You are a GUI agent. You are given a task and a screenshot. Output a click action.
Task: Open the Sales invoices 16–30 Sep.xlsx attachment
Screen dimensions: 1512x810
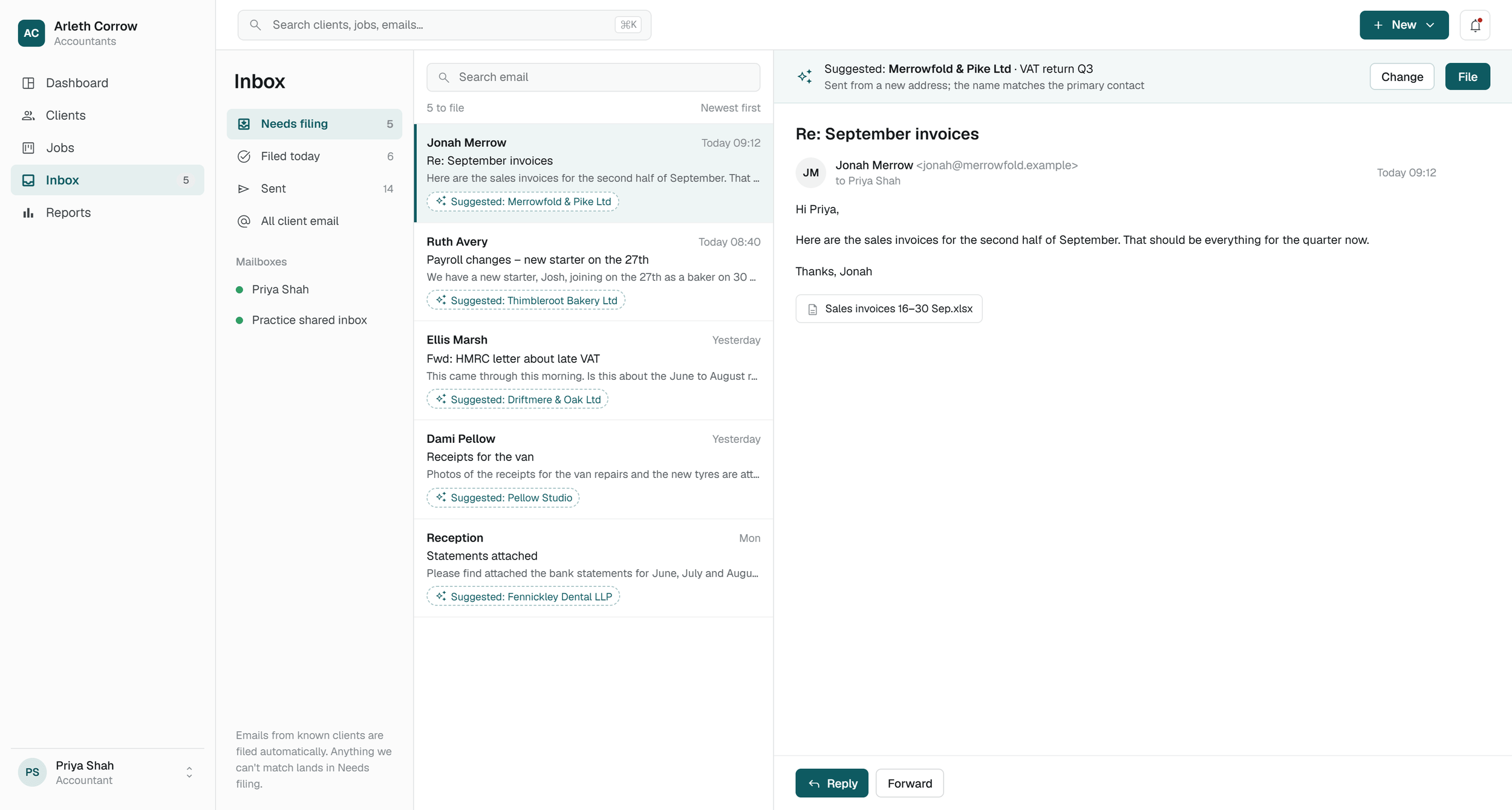pyautogui.click(x=888, y=309)
